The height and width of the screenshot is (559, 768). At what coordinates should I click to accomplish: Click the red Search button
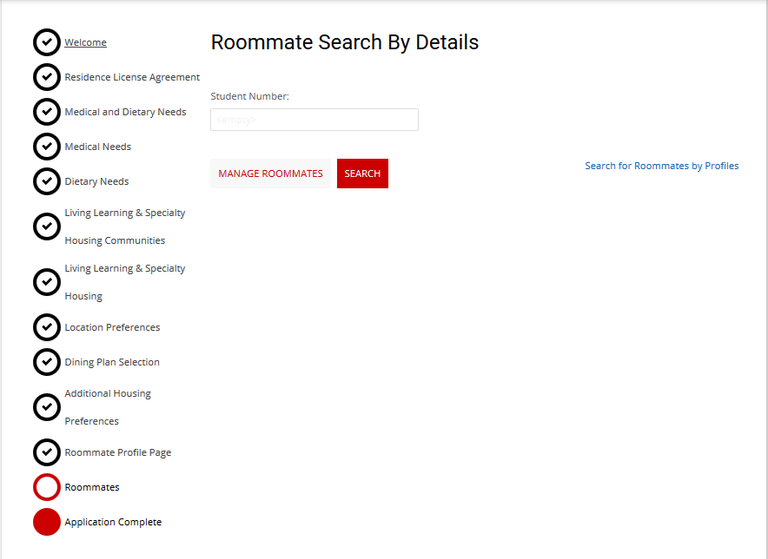tap(362, 174)
